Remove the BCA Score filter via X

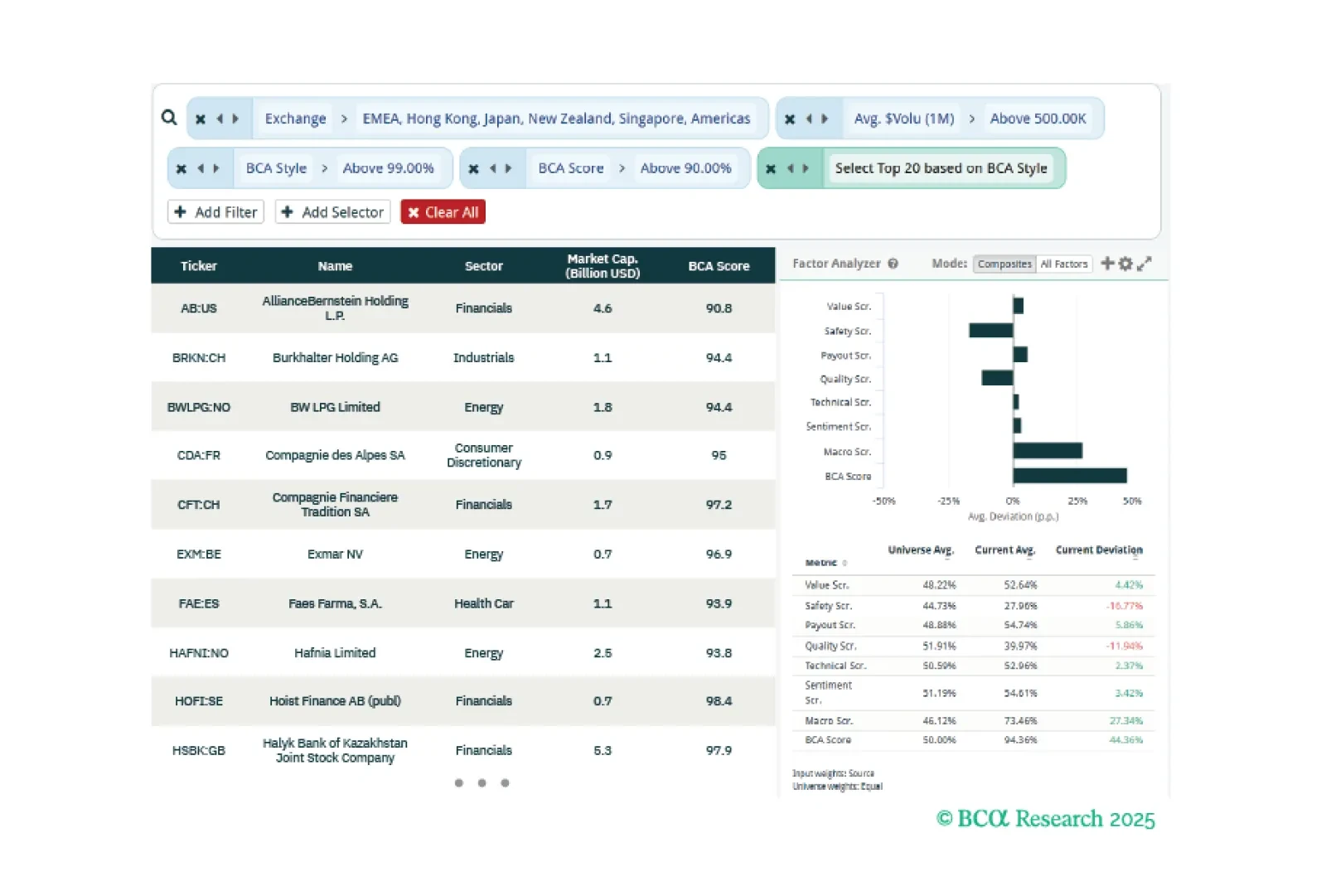(x=473, y=169)
